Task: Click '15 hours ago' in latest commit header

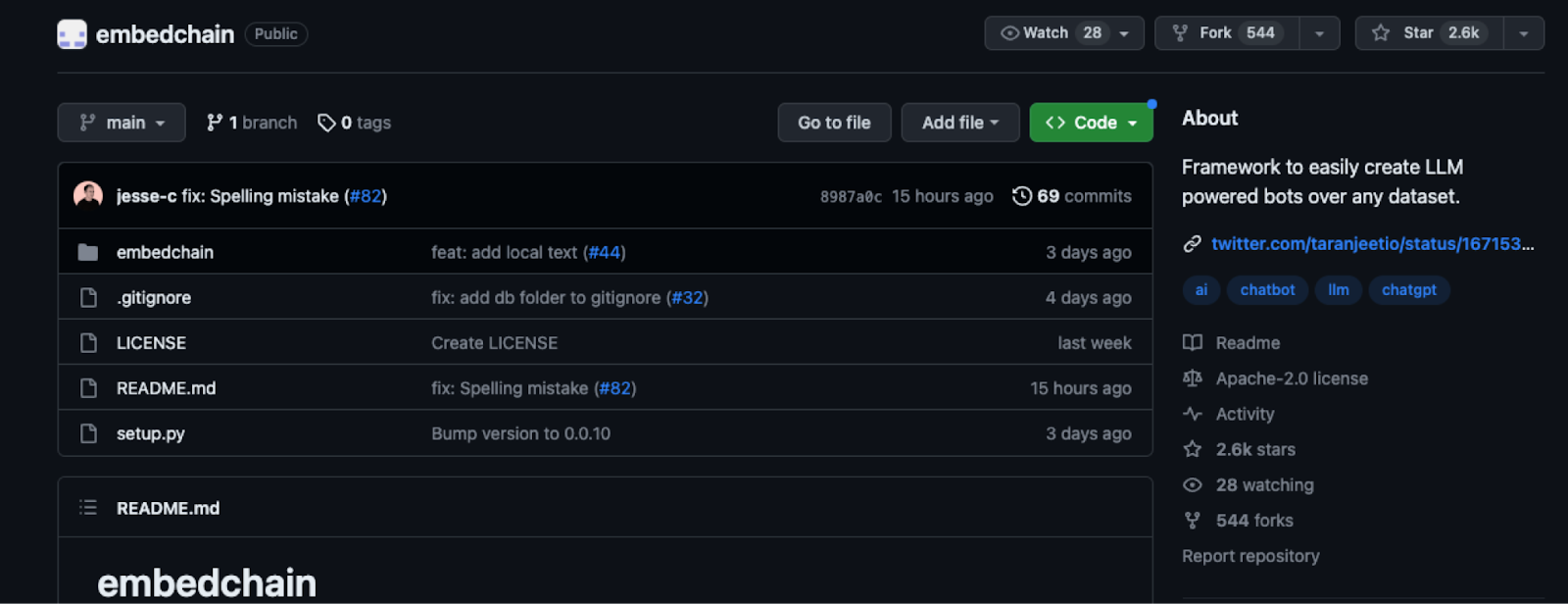Action: point(942,196)
